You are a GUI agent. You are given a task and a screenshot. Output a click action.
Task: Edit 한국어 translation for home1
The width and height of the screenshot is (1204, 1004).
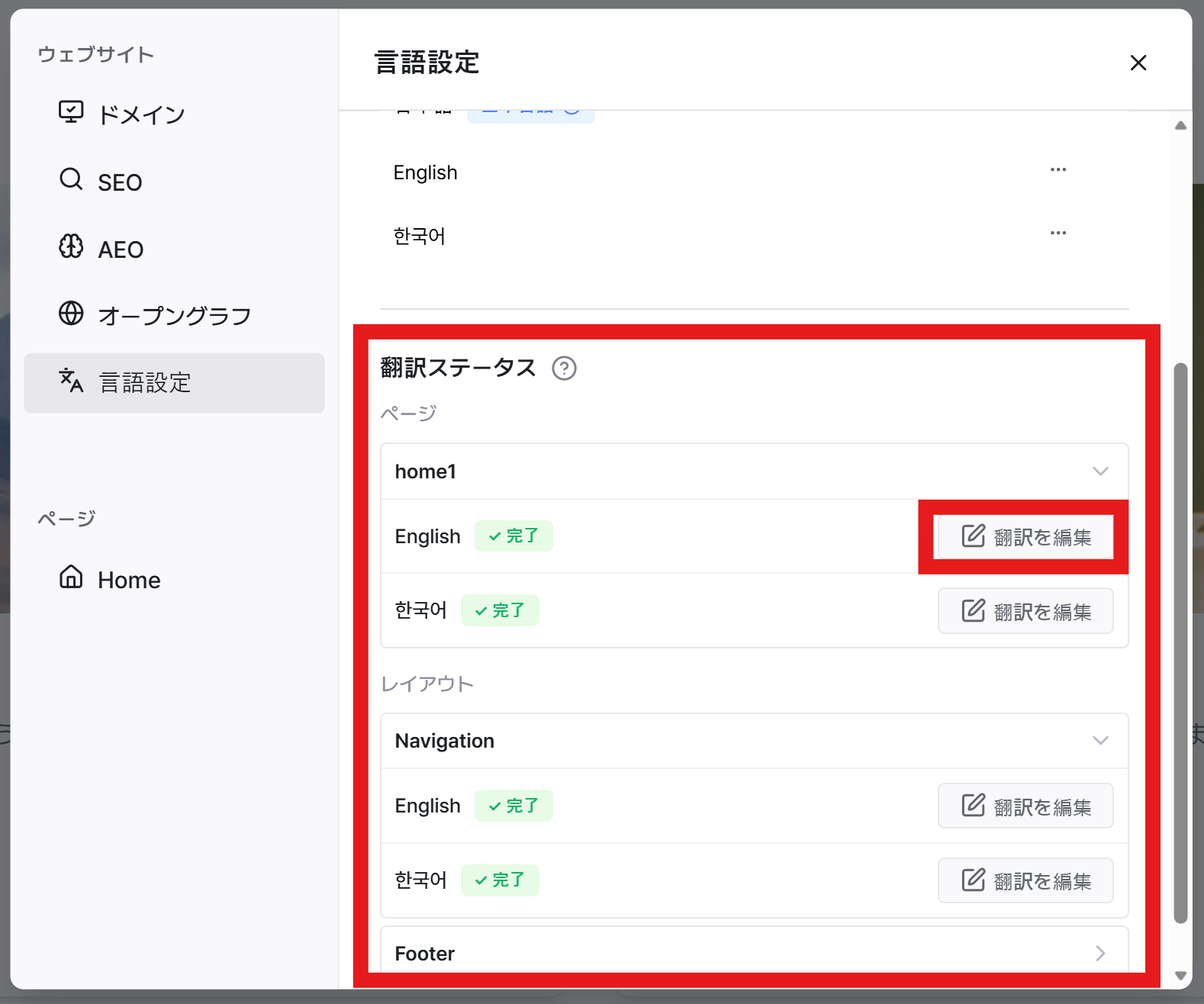[x=1025, y=611]
